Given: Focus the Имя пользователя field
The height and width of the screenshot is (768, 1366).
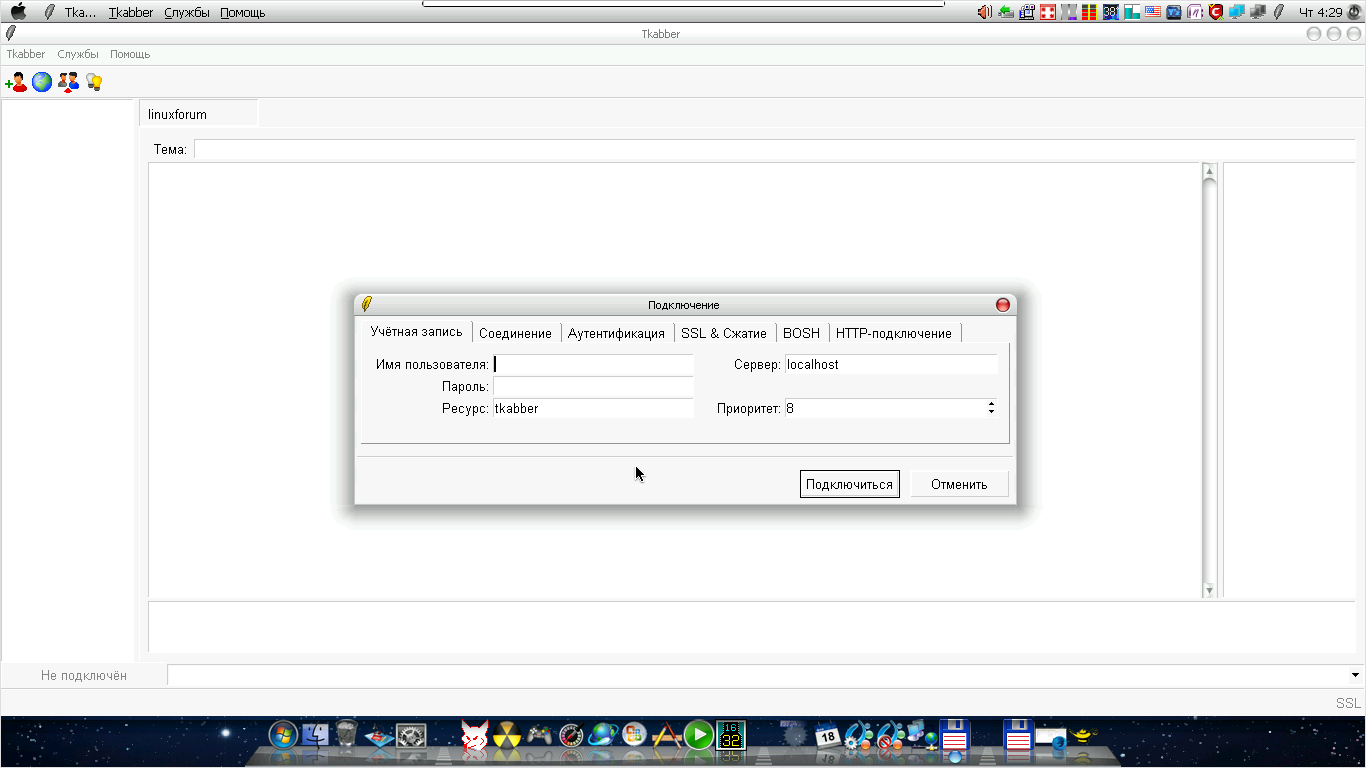Looking at the screenshot, I should pyautogui.click(x=593, y=364).
